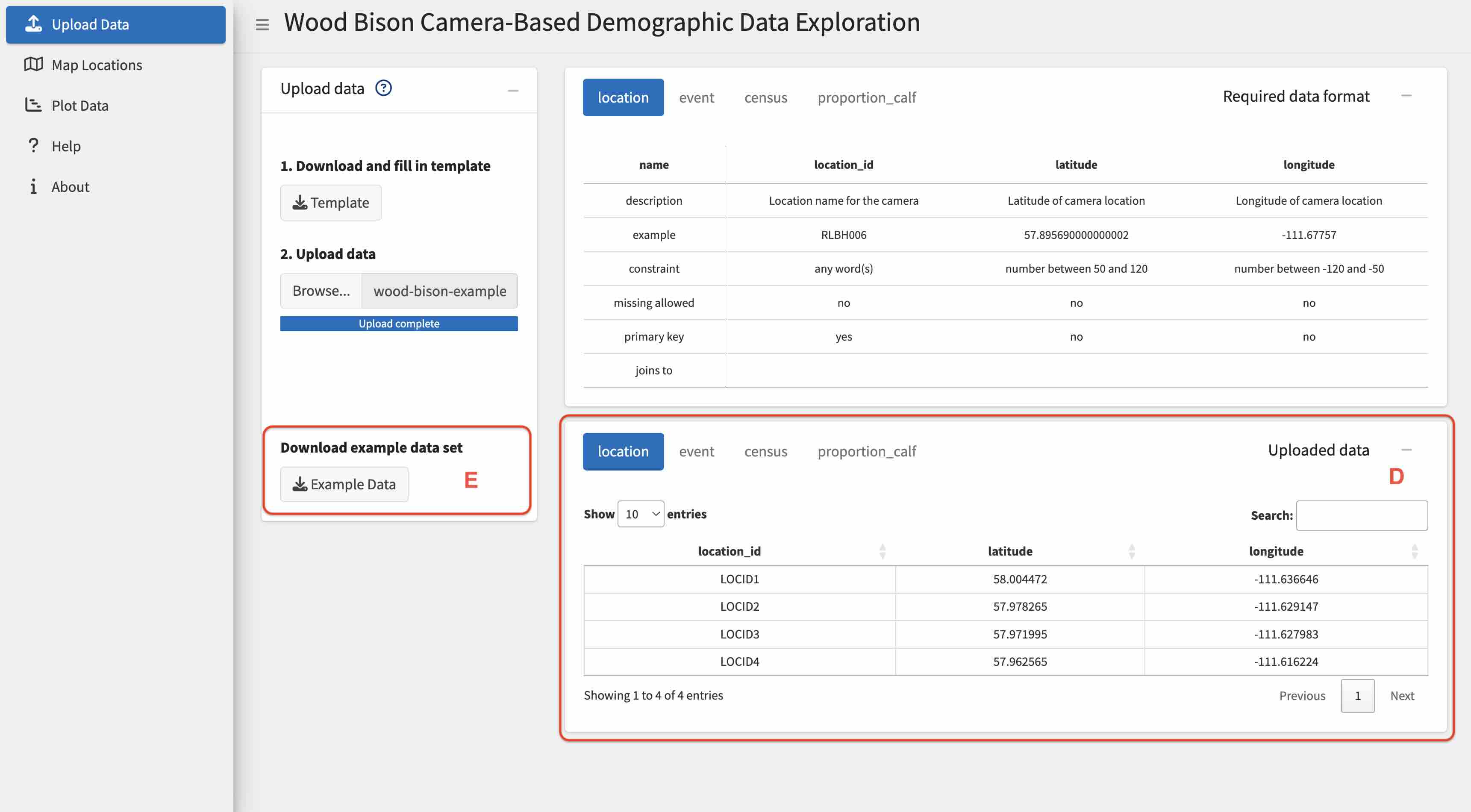The height and width of the screenshot is (812, 1471).
Task: Click the Upload data help question icon
Action: (383, 88)
